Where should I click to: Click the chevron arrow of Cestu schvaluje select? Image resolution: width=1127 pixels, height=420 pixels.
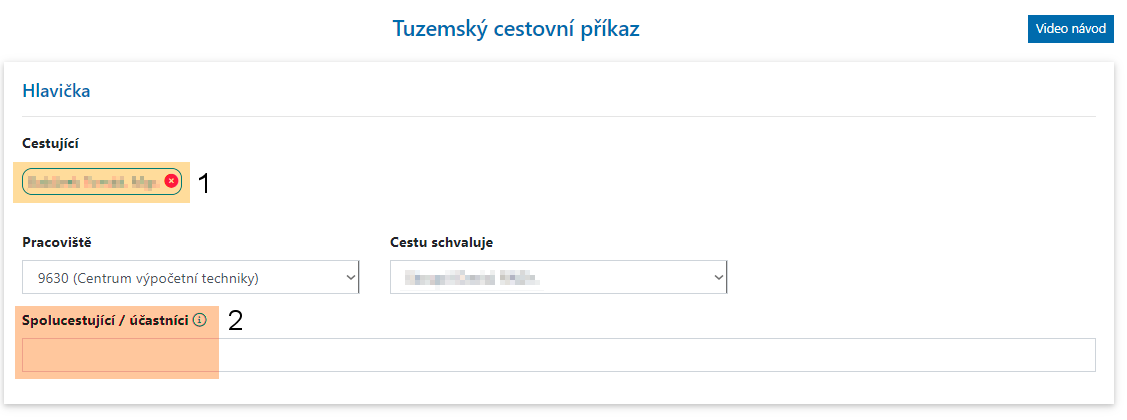coord(717,278)
